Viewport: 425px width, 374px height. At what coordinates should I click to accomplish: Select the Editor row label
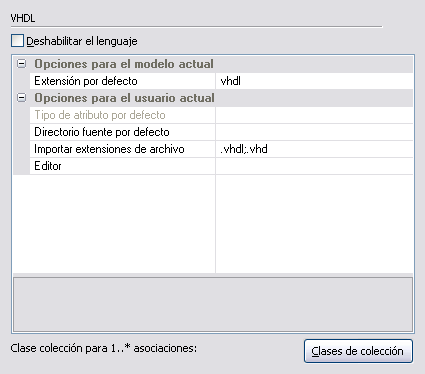point(122,166)
